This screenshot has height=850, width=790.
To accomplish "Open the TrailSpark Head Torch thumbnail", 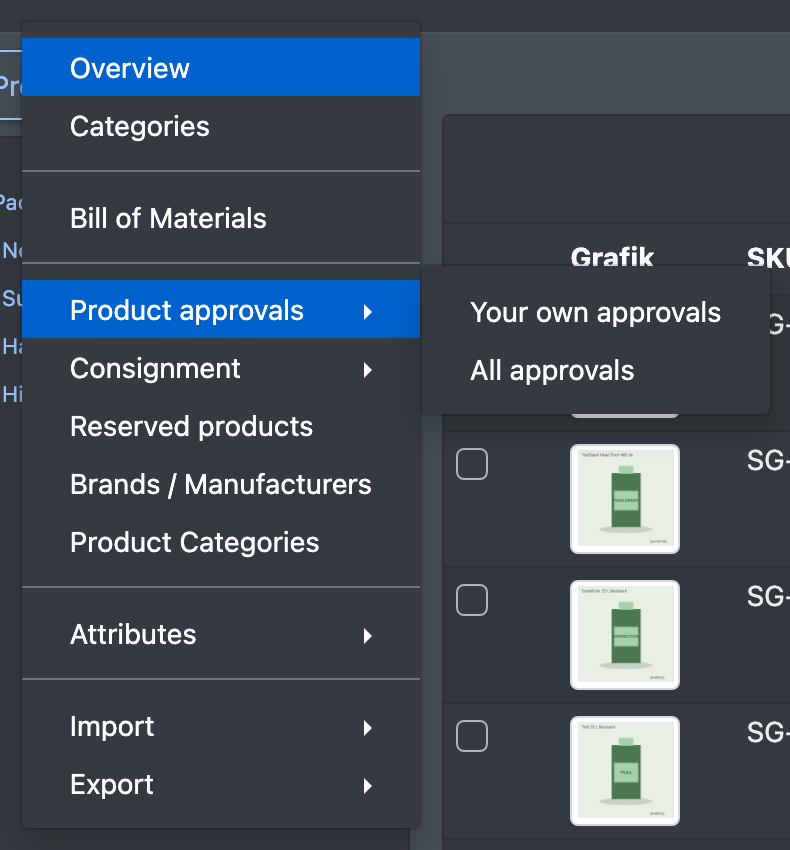I will 625,499.
